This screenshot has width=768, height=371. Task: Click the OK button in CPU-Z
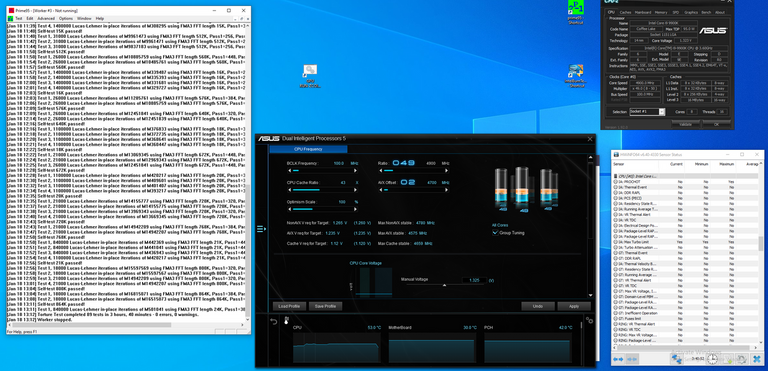(x=716, y=124)
